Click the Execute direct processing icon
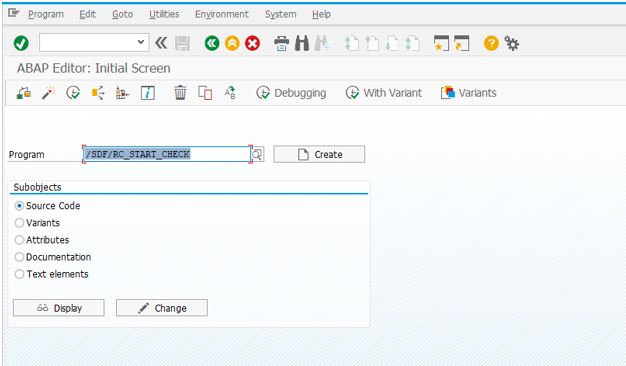 (73, 93)
